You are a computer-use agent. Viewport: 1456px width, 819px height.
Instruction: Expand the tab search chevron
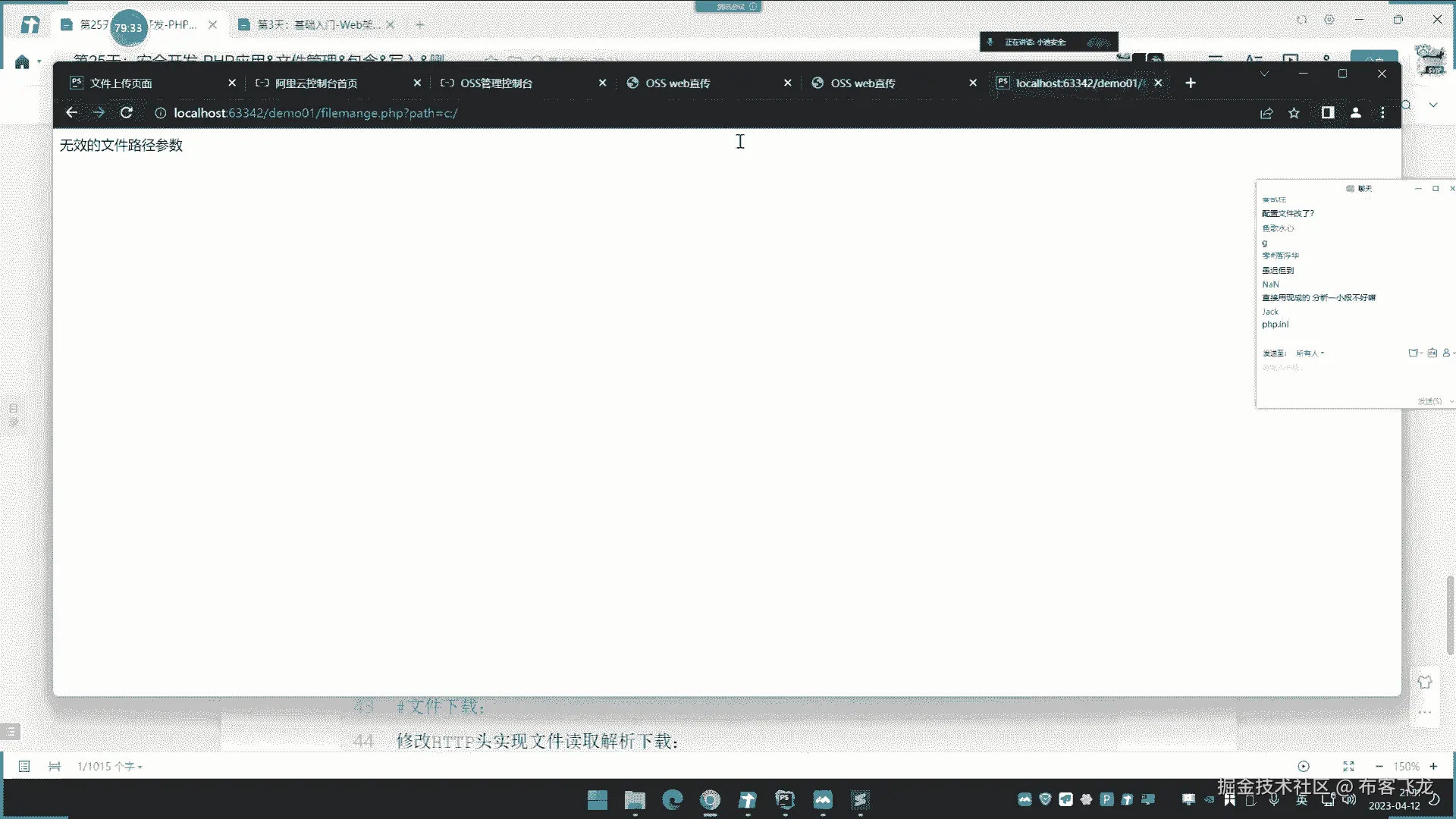[x=1263, y=74]
